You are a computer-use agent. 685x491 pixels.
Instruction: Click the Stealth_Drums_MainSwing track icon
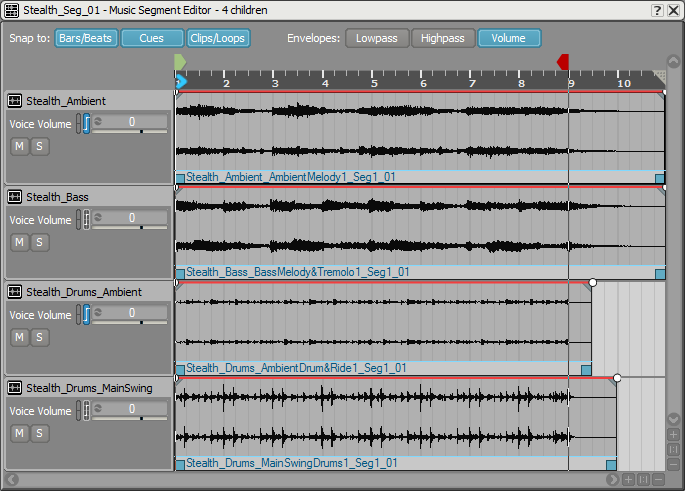[14, 388]
